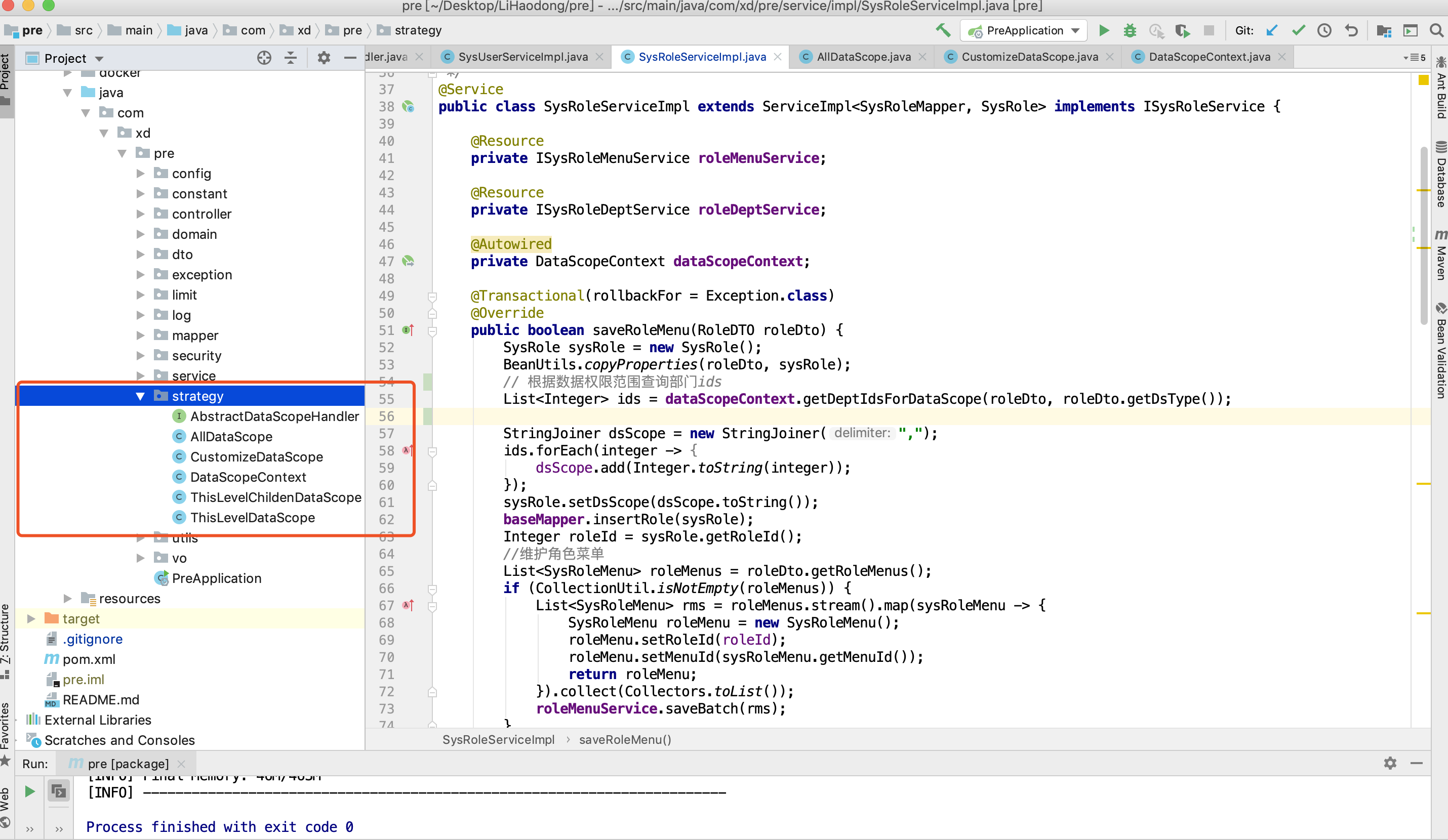This screenshot has height=840, width=1448.
Task: Click the locate file crosshair icon
Action: pyautogui.click(x=264, y=58)
